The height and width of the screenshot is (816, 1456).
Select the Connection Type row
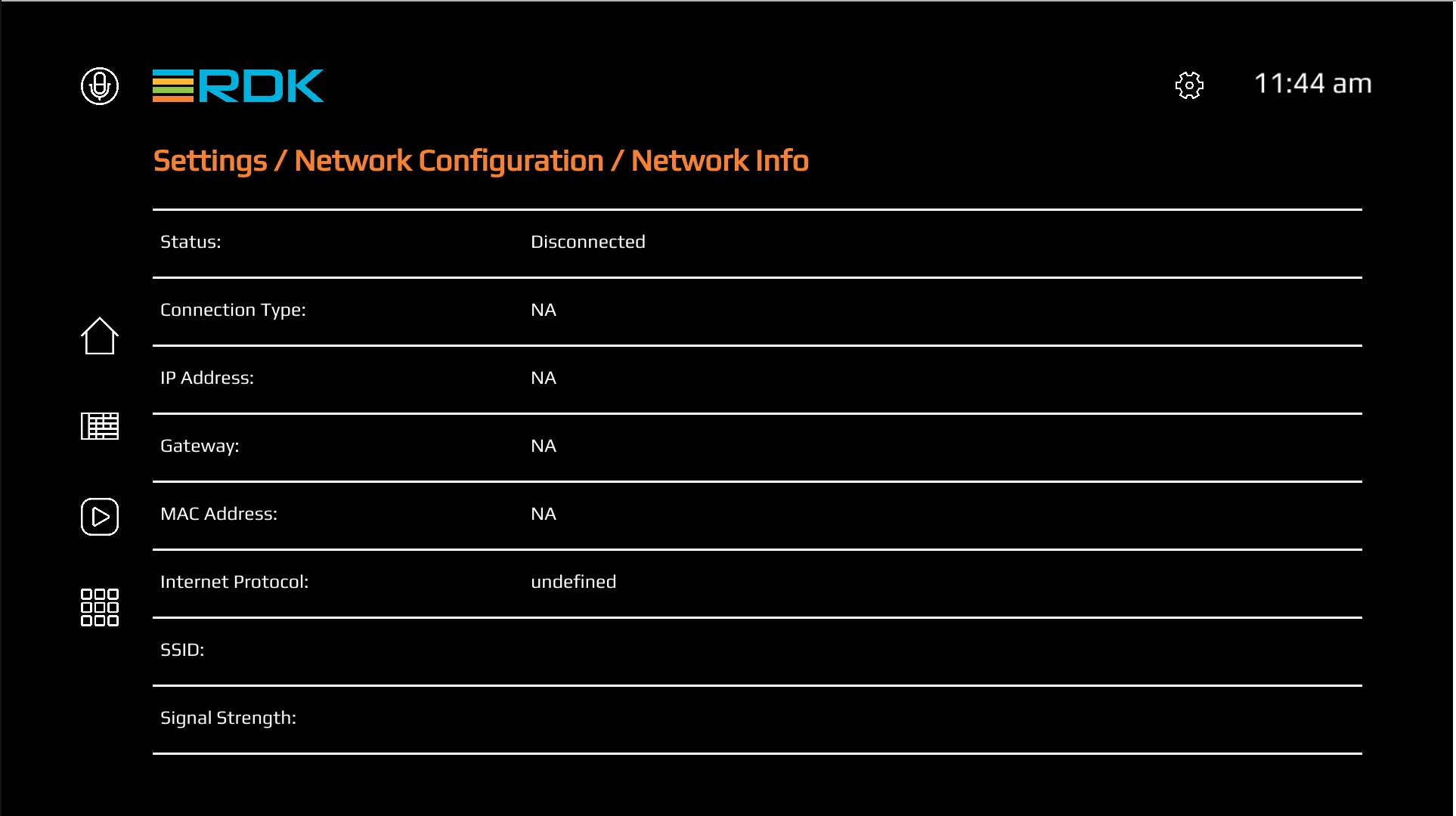(x=233, y=310)
